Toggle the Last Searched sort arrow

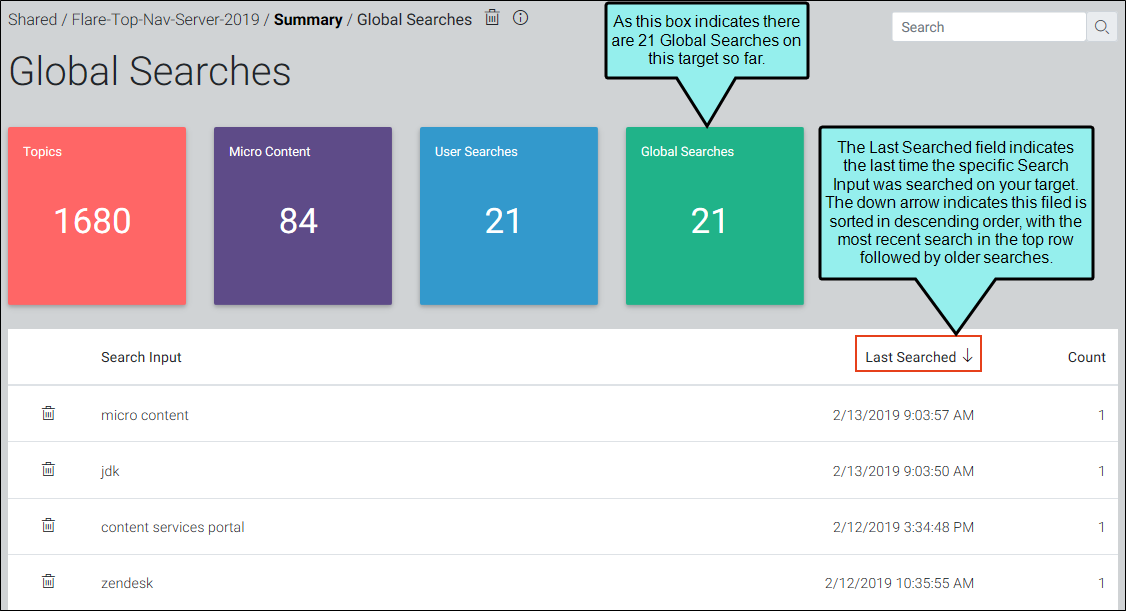pyautogui.click(x=967, y=356)
